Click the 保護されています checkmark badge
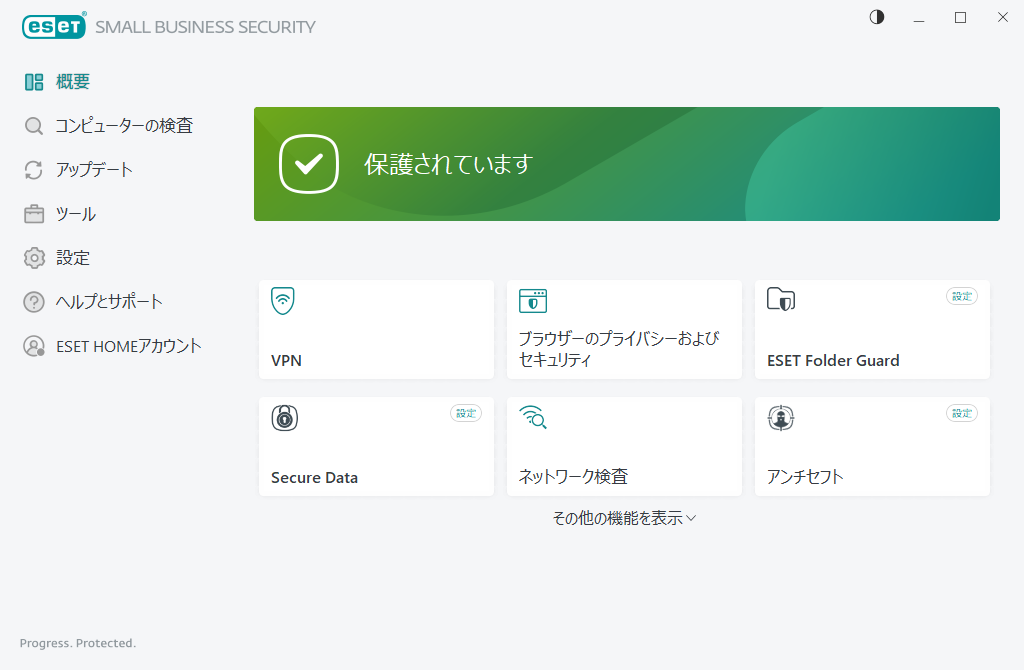Screen dimensions: 1024x670 point(309,163)
